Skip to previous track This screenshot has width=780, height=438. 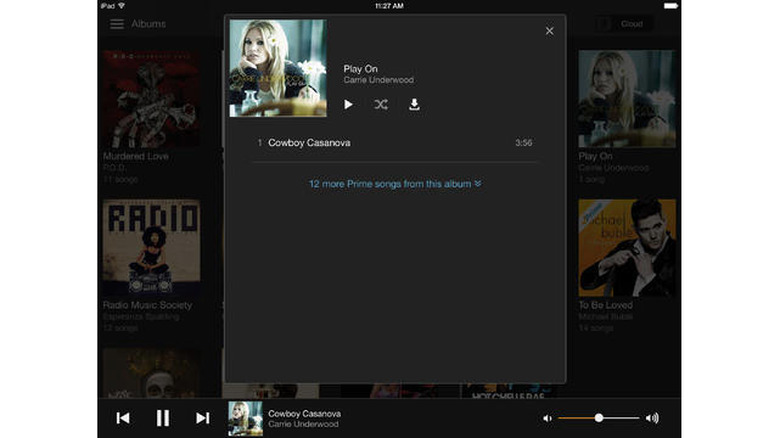(x=123, y=418)
